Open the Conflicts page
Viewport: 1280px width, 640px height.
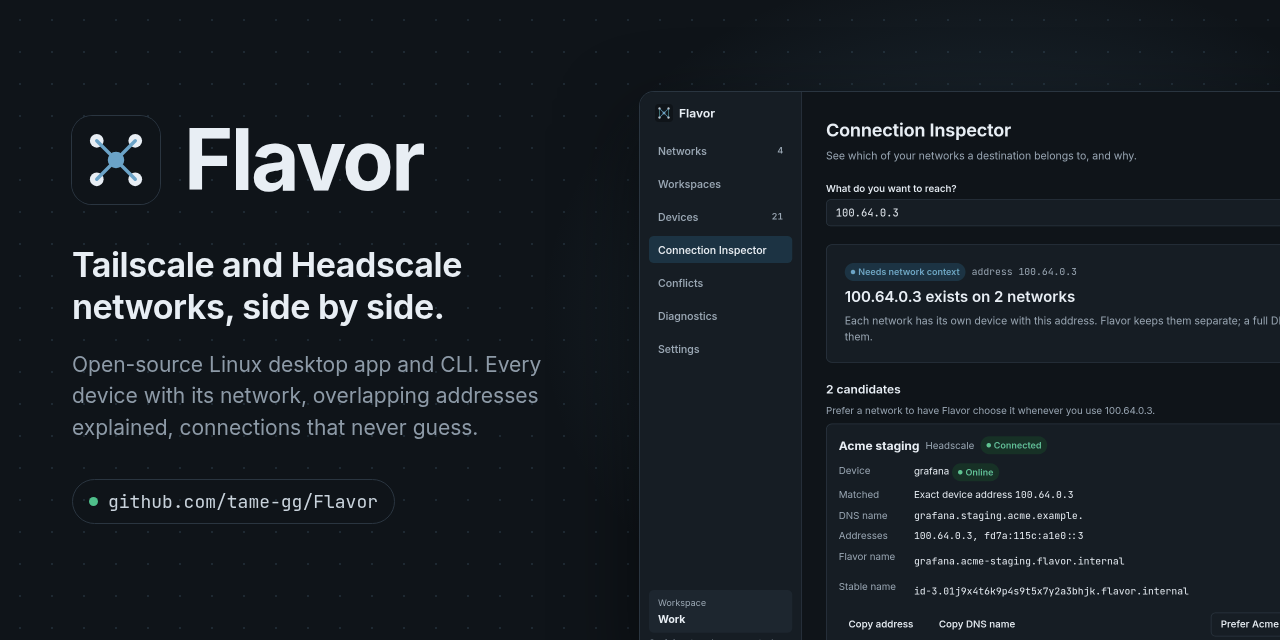(x=720, y=283)
